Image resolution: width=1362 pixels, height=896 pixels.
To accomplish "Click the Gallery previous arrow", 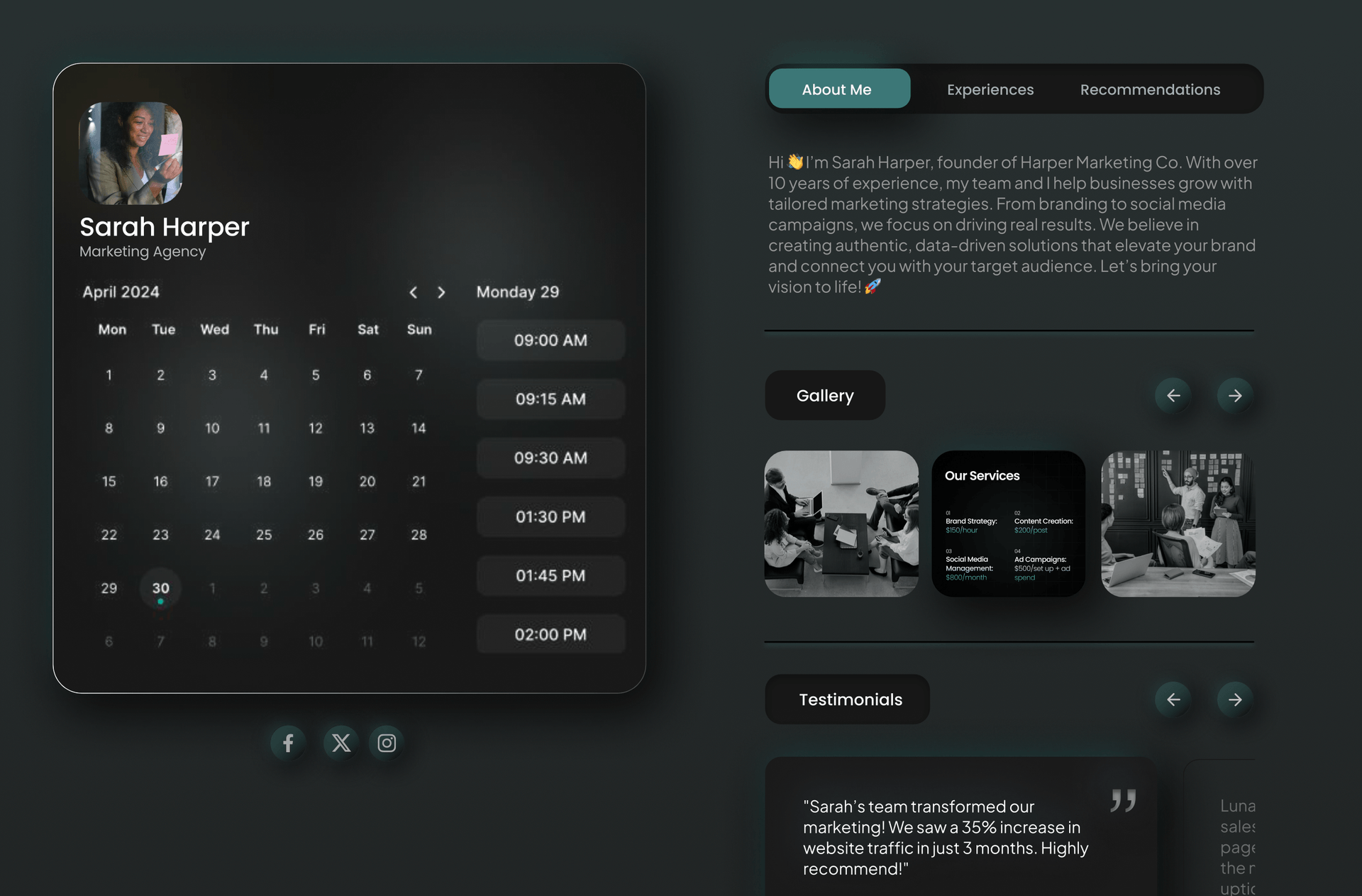I will point(1173,395).
